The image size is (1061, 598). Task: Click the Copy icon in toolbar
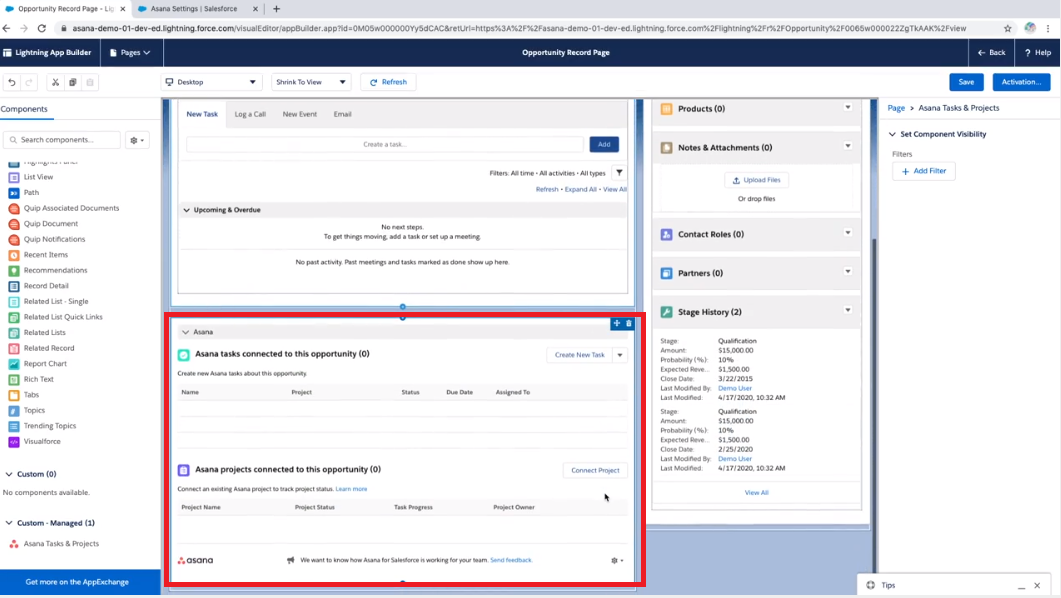click(72, 82)
